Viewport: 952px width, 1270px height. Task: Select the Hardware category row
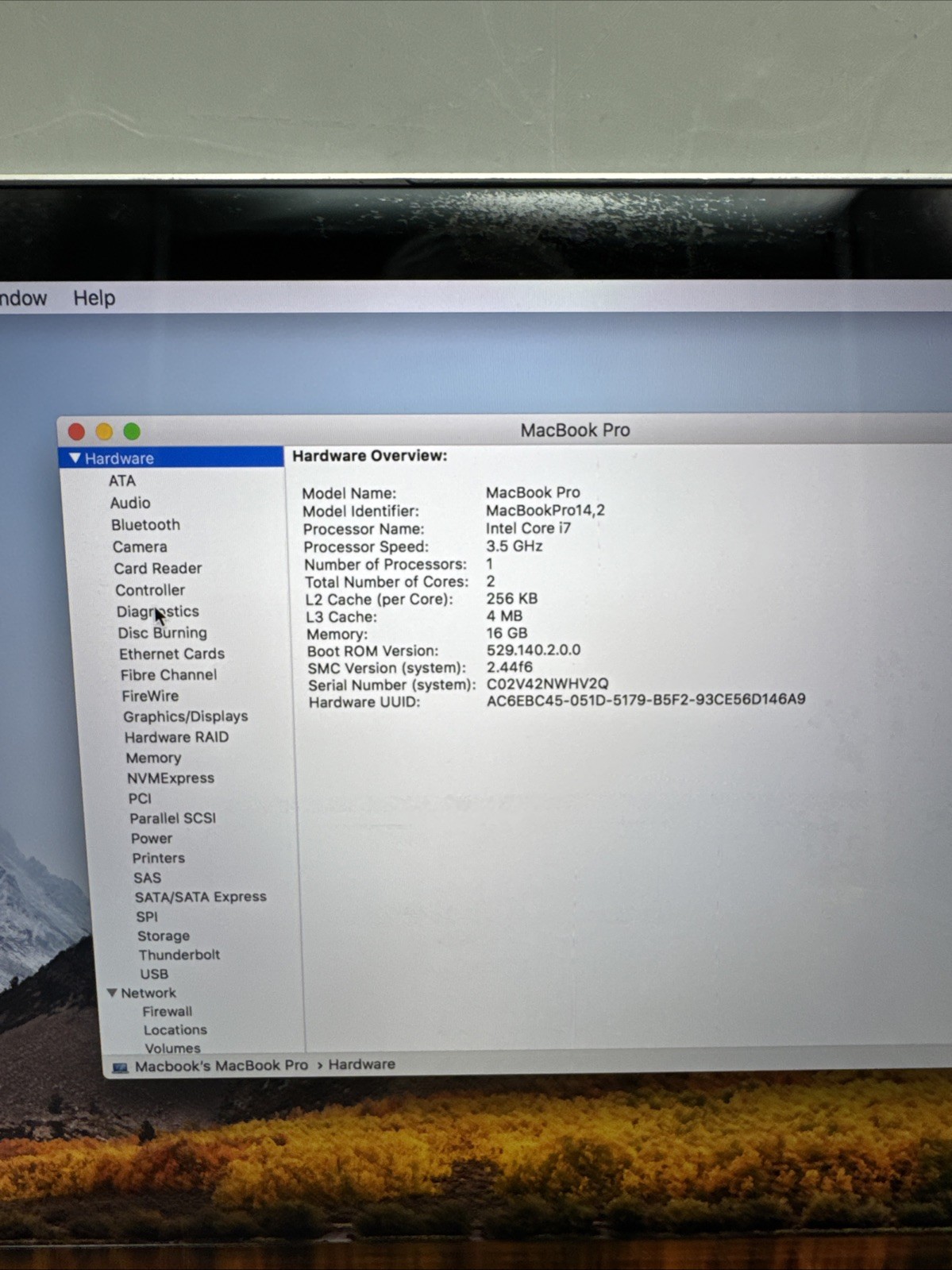pyautogui.click(x=172, y=458)
